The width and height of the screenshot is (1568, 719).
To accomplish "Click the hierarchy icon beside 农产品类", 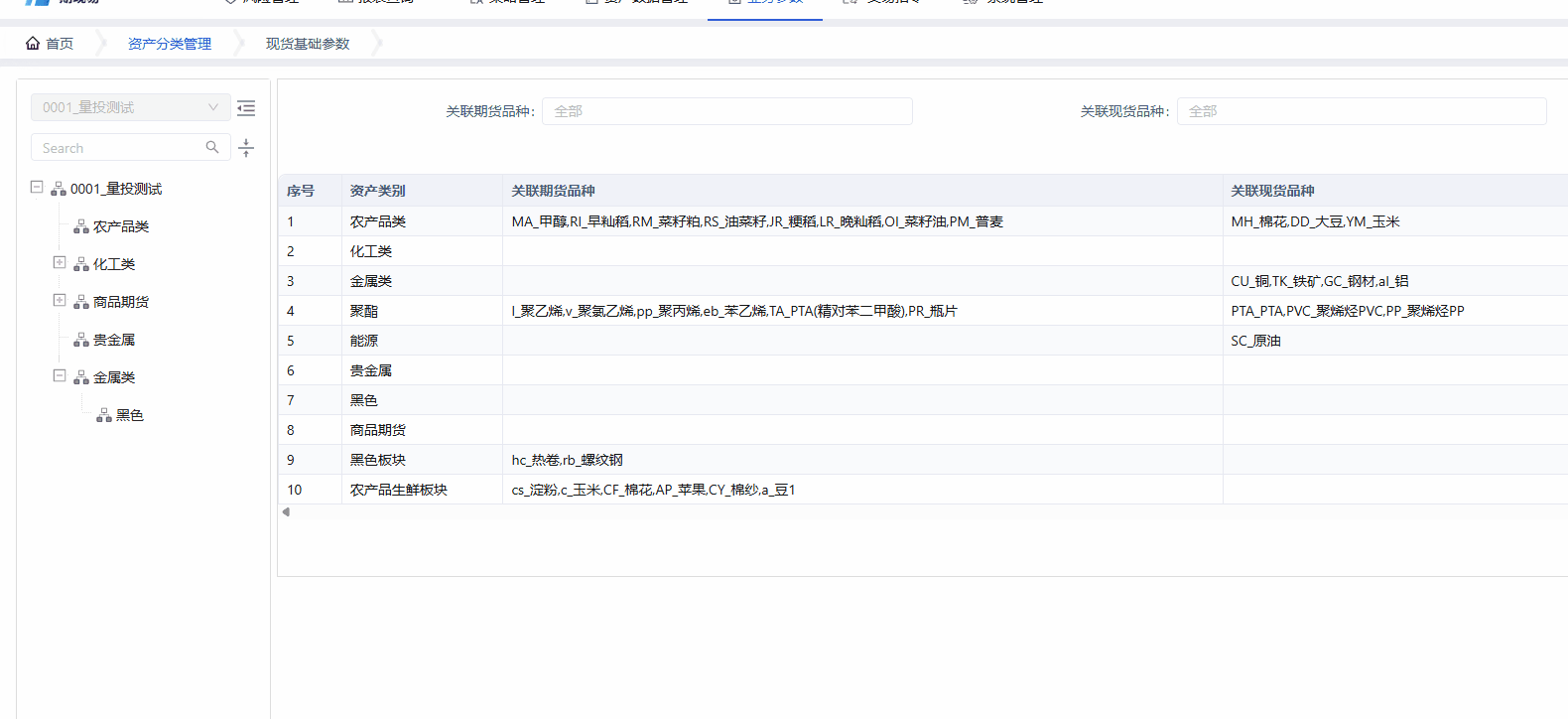I will tap(81, 227).
